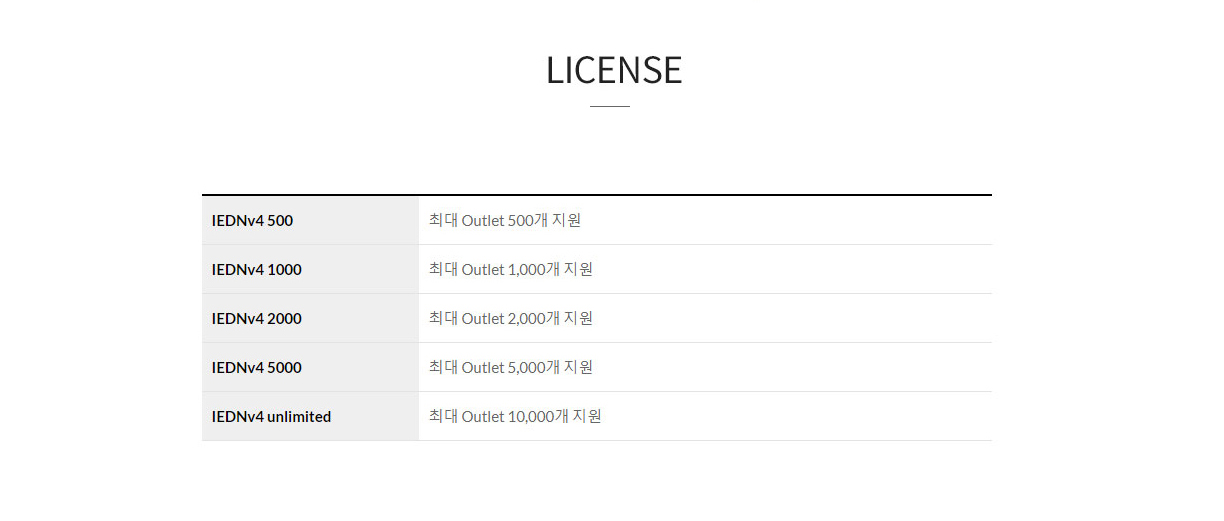Select the description beside IEDNv4 5000
1224x521 pixels.
pyautogui.click(x=511, y=367)
